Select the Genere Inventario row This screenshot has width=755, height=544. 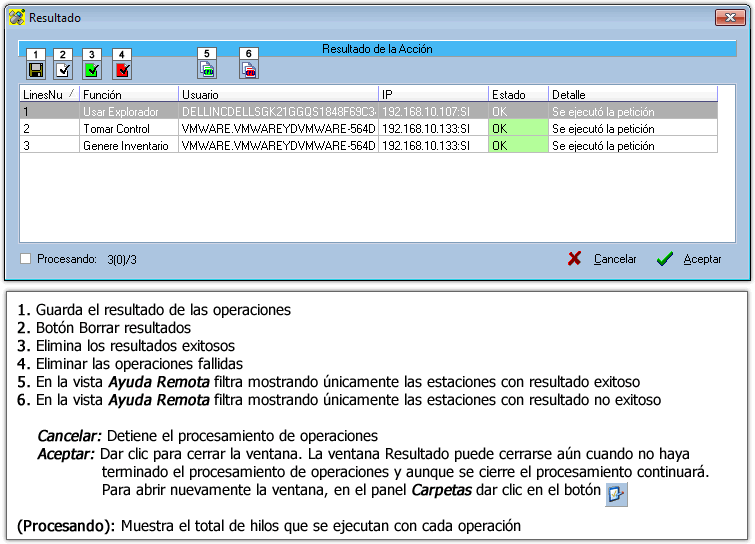[369, 145]
